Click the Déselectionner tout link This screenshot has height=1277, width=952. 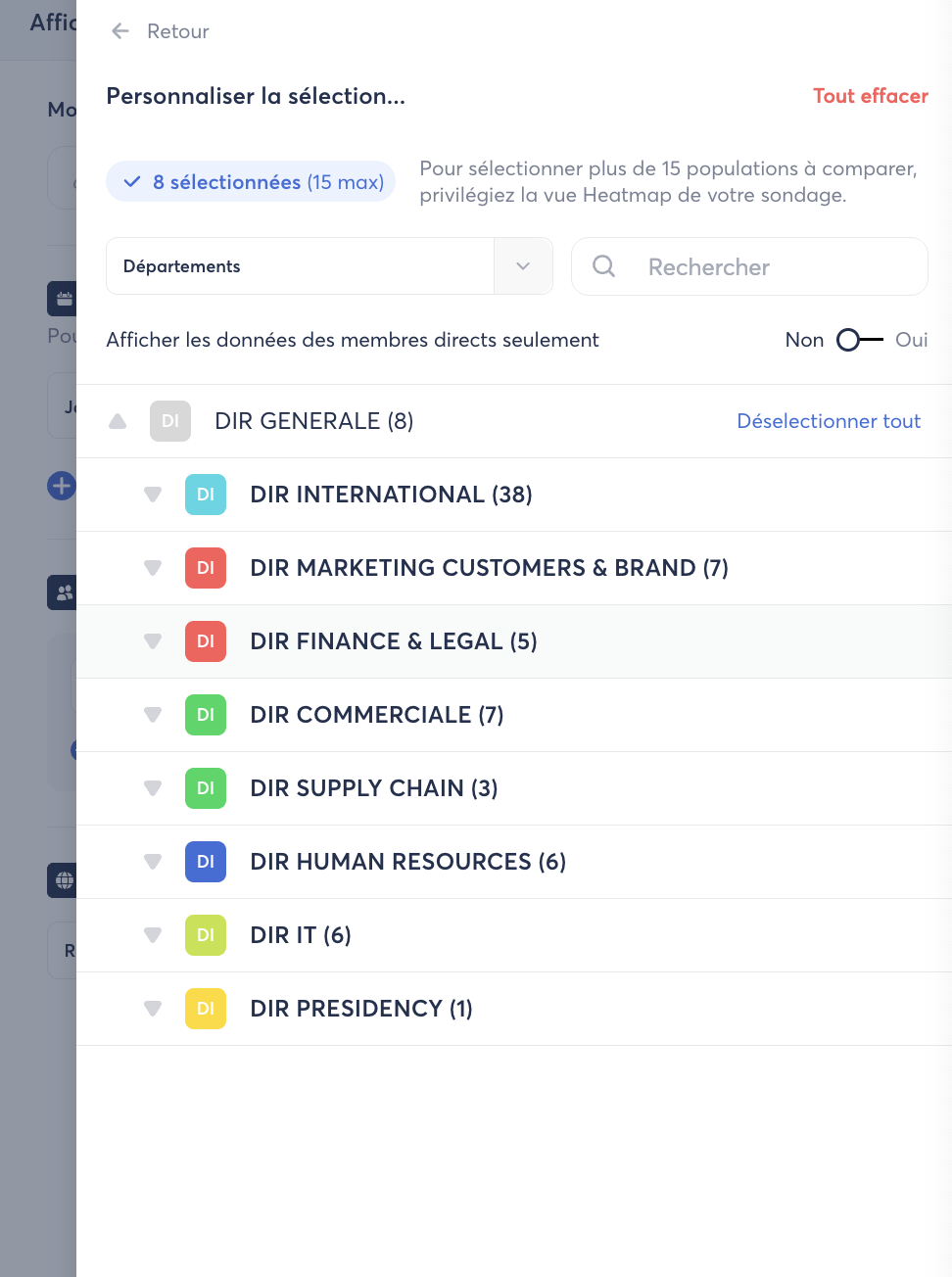(x=829, y=421)
